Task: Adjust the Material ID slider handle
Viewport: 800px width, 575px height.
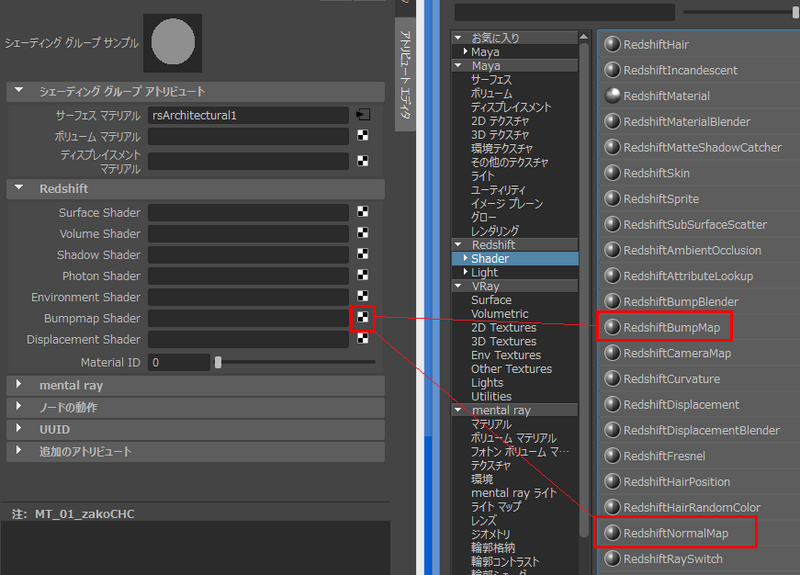Action: click(x=218, y=362)
